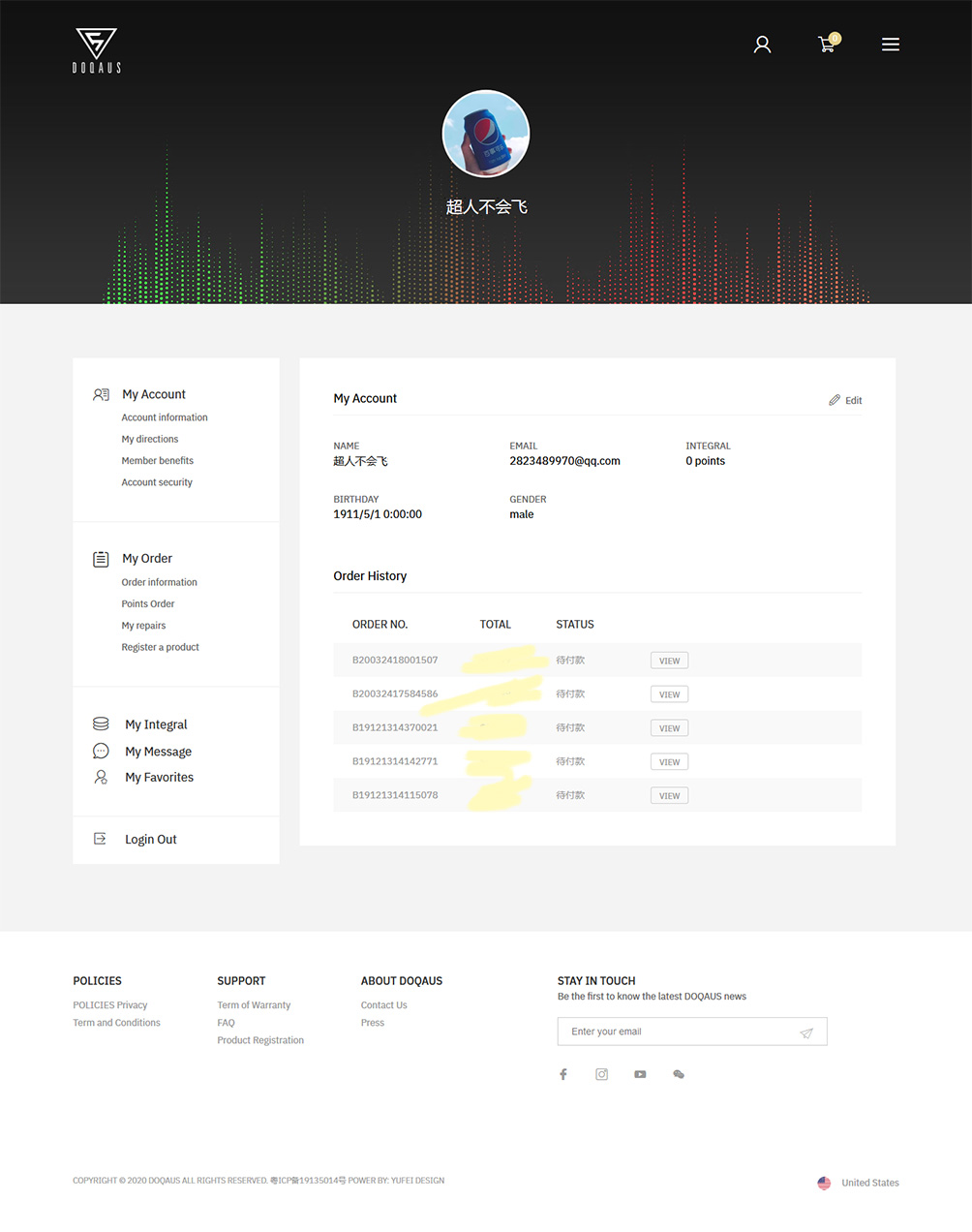Open Points Order in sidebar
972x1232 pixels.
pyautogui.click(x=148, y=604)
